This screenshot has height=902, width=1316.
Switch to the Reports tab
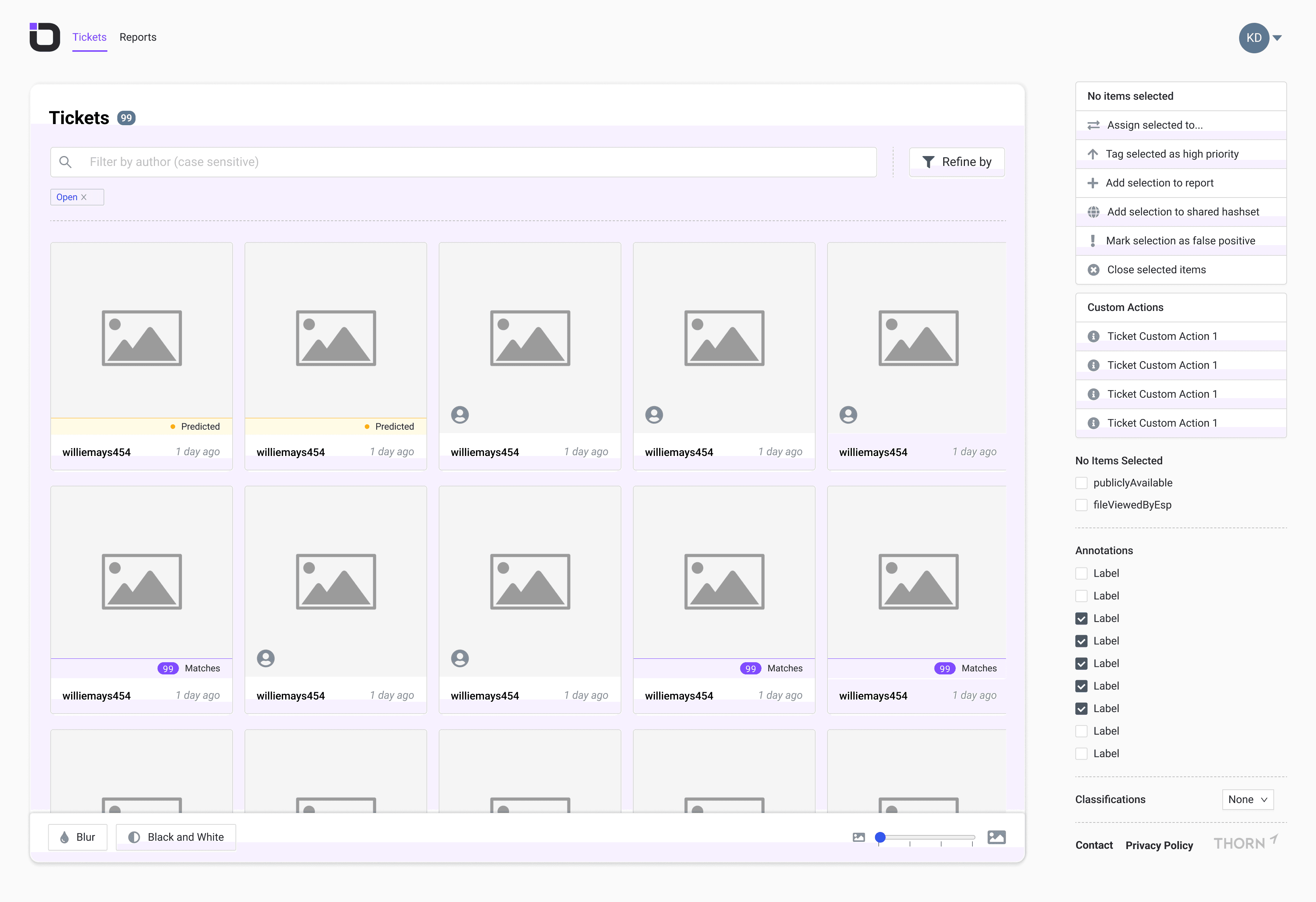click(x=137, y=37)
